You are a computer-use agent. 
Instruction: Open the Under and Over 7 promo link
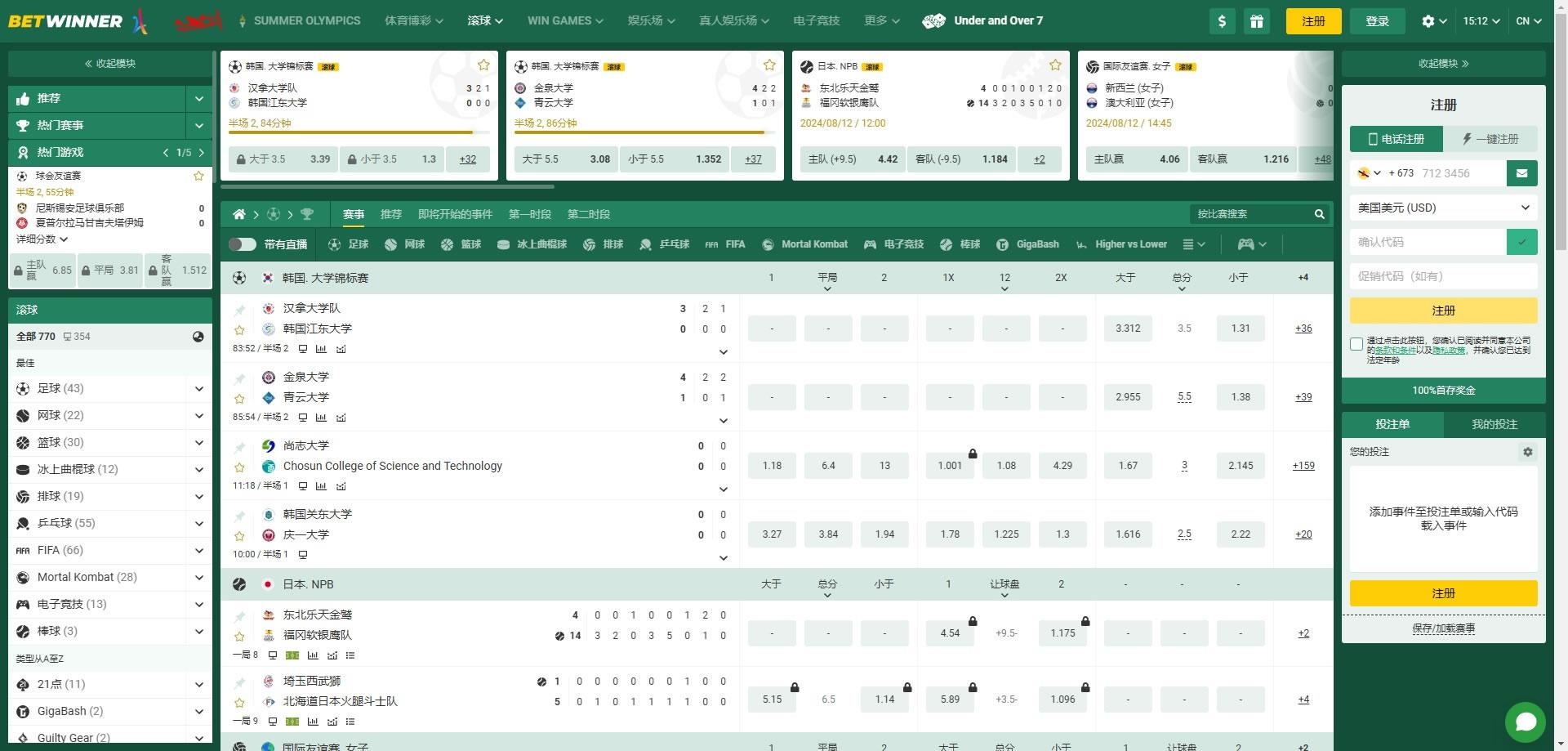[x=982, y=21]
